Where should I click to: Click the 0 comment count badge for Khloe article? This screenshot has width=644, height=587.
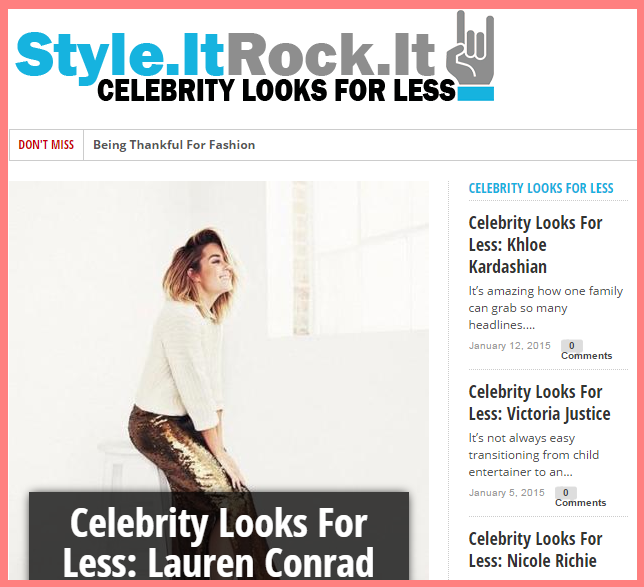coord(571,345)
